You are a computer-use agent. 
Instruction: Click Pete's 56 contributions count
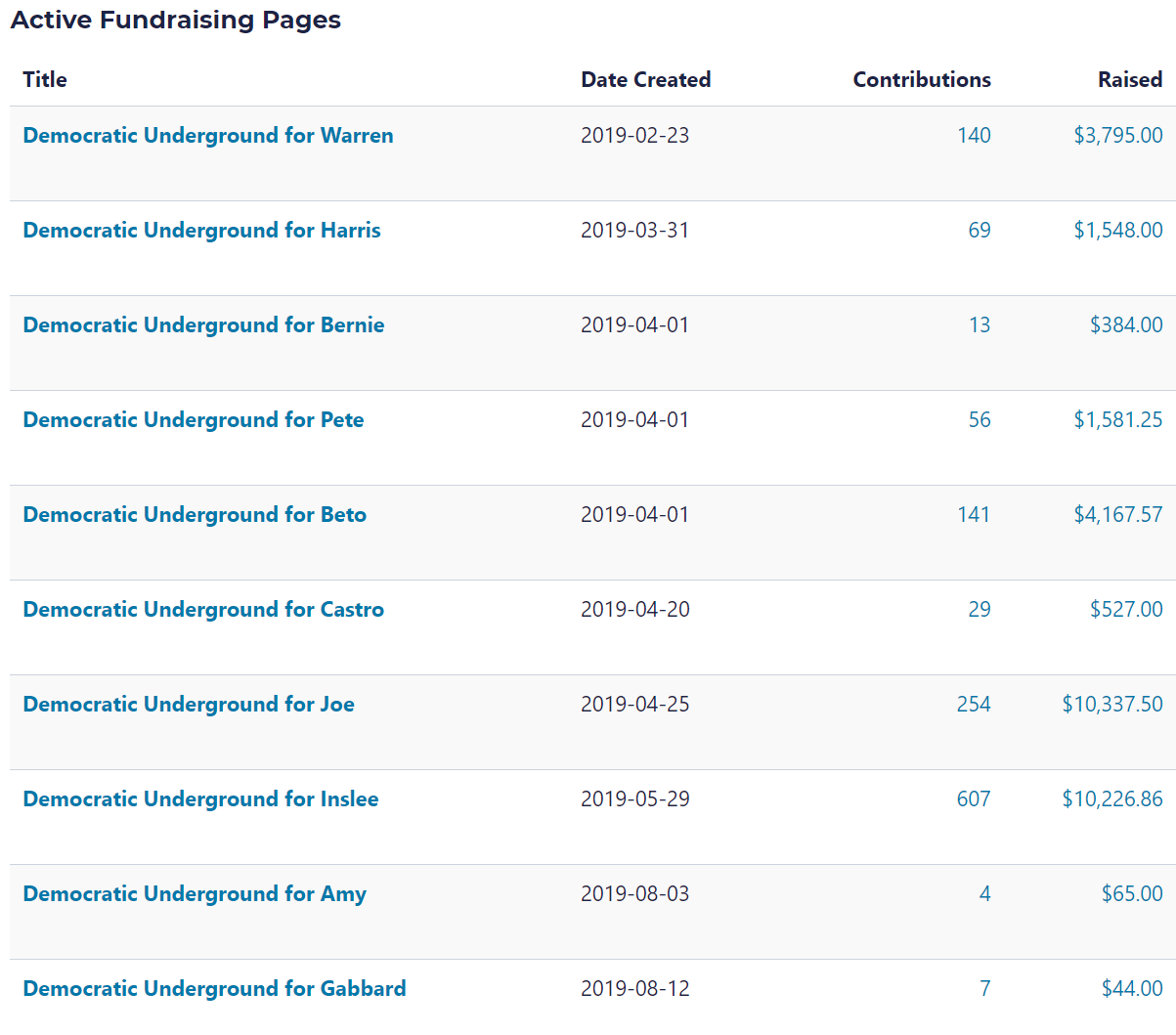[979, 420]
